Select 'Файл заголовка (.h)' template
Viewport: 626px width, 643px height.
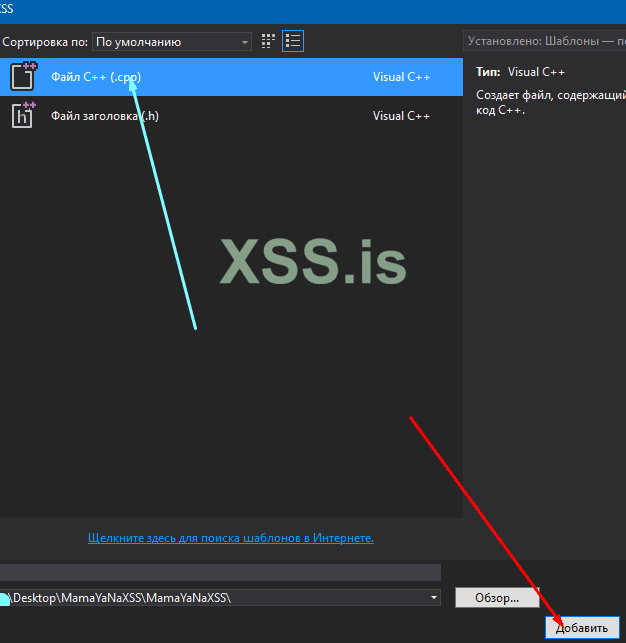[231, 116]
